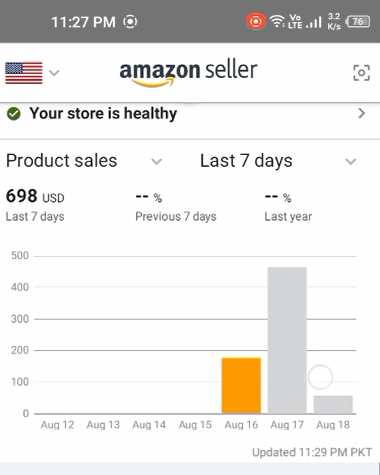The image size is (380, 475).
Task: Open the Last 7 days range dropdown
Action: click(278, 161)
